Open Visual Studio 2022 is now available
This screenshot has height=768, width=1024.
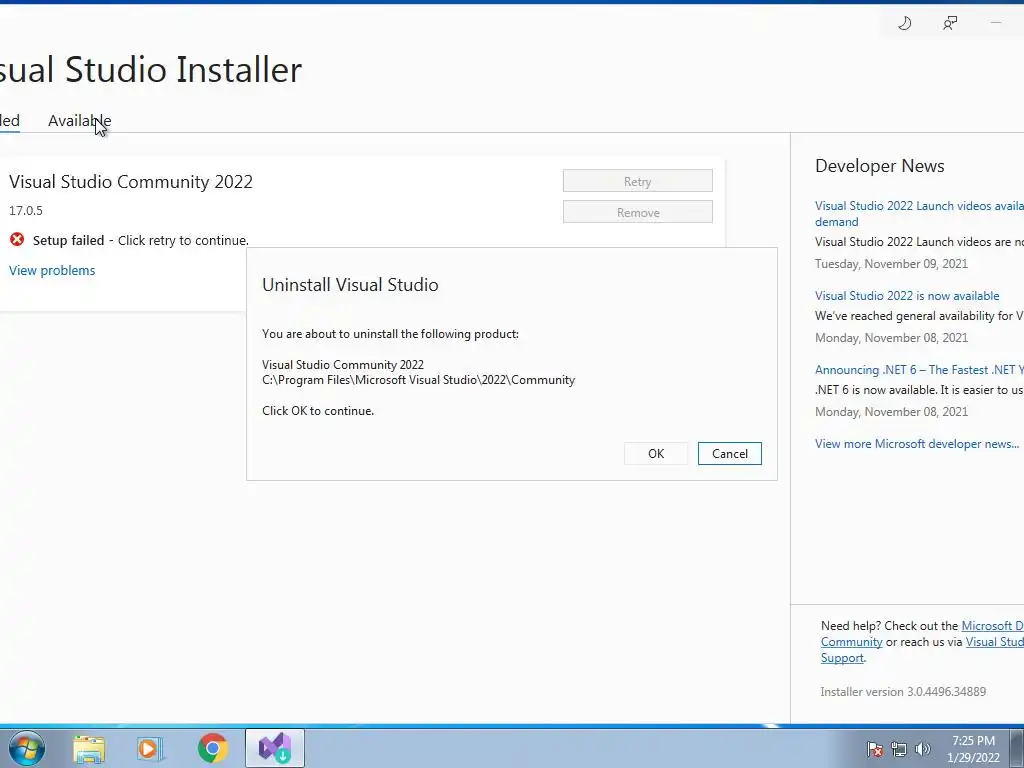click(x=907, y=296)
